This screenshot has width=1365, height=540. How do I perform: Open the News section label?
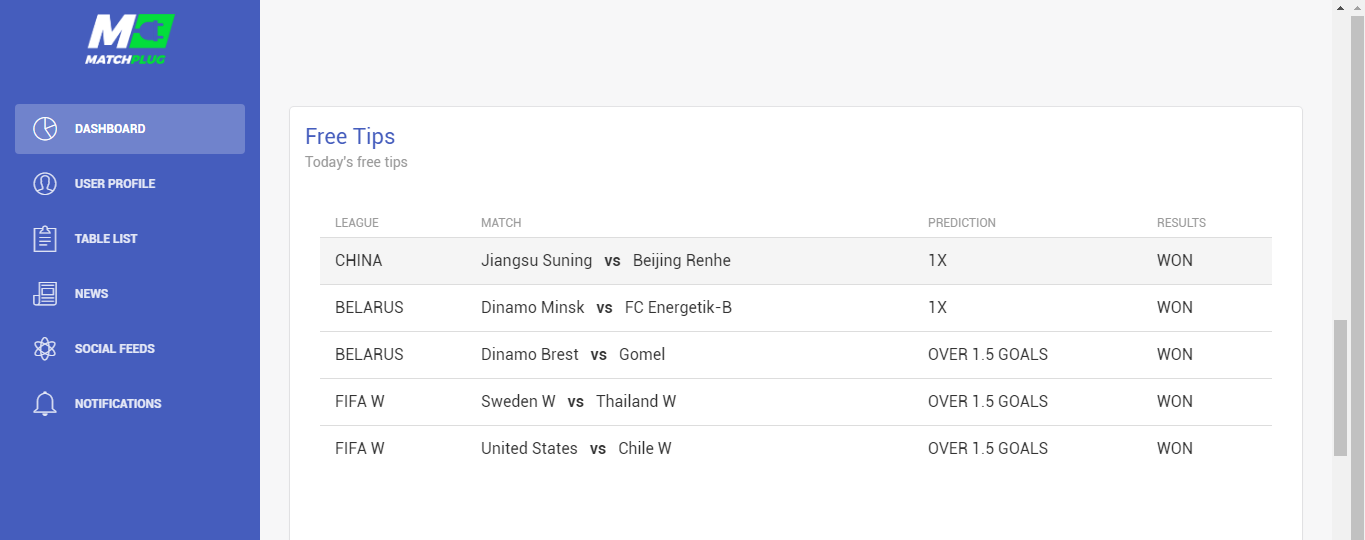pos(91,294)
